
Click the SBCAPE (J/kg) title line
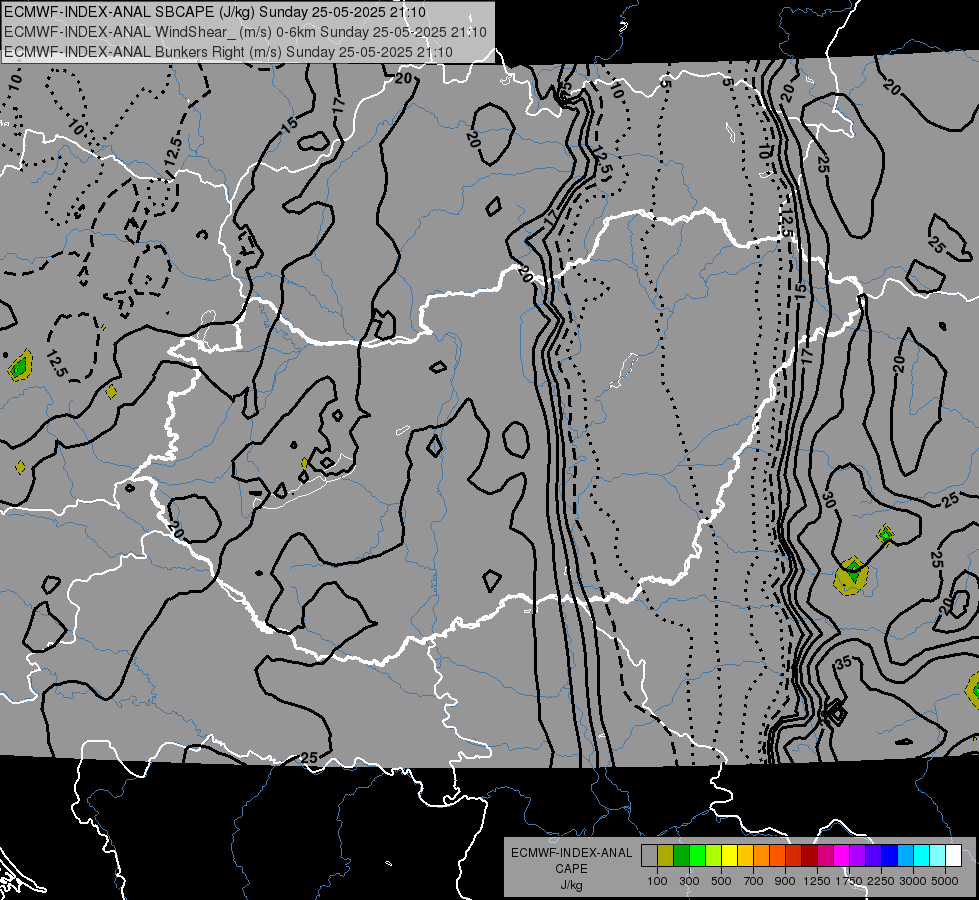coord(215,12)
